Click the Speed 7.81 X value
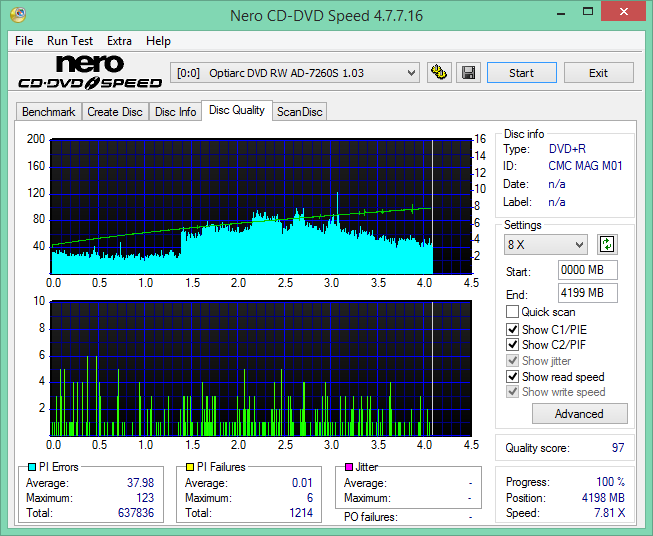653x536 pixels. coord(610,513)
